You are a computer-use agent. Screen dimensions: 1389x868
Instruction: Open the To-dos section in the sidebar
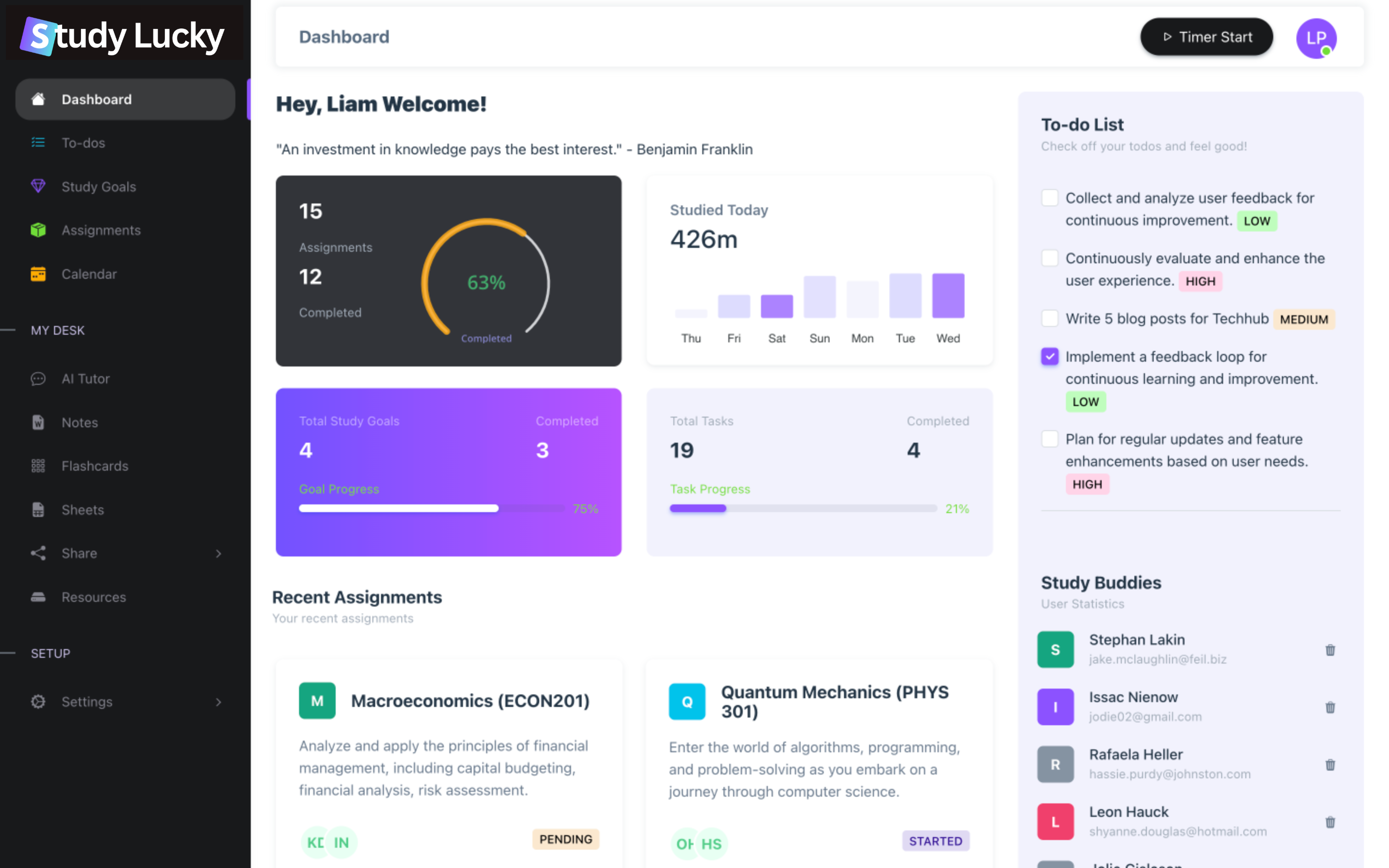[83, 142]
